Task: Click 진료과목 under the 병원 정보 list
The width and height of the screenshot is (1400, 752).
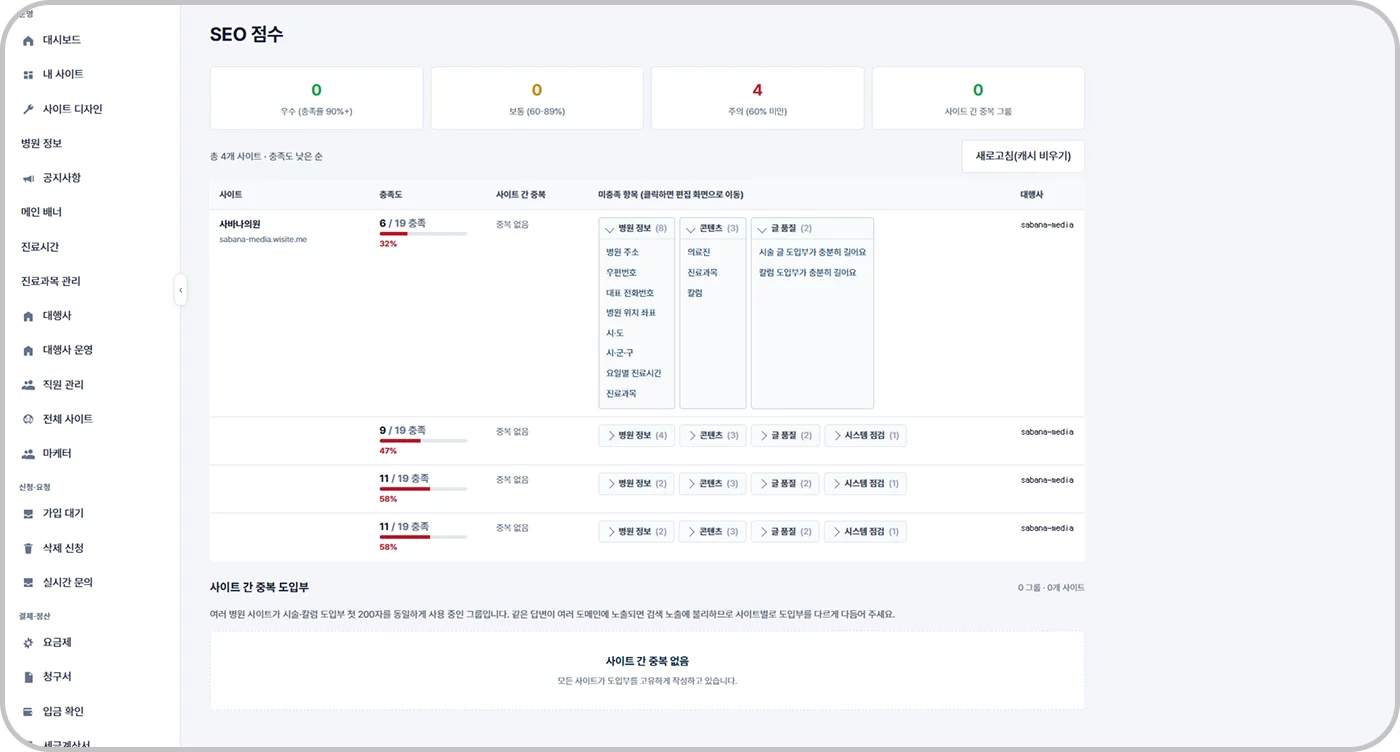Action: pos(621,394)
